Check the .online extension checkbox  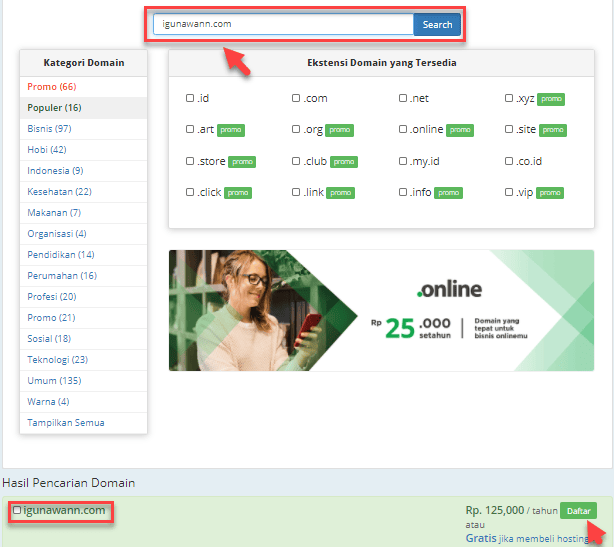(403, 129)
